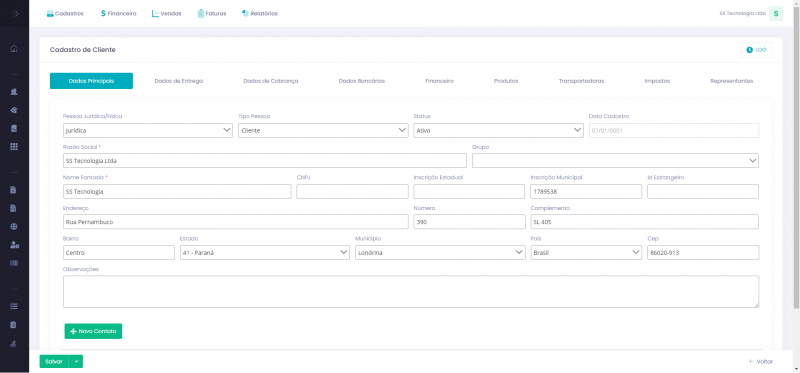
Task: Click the Nome Fantasia input field
Action: tap(177, 191)
